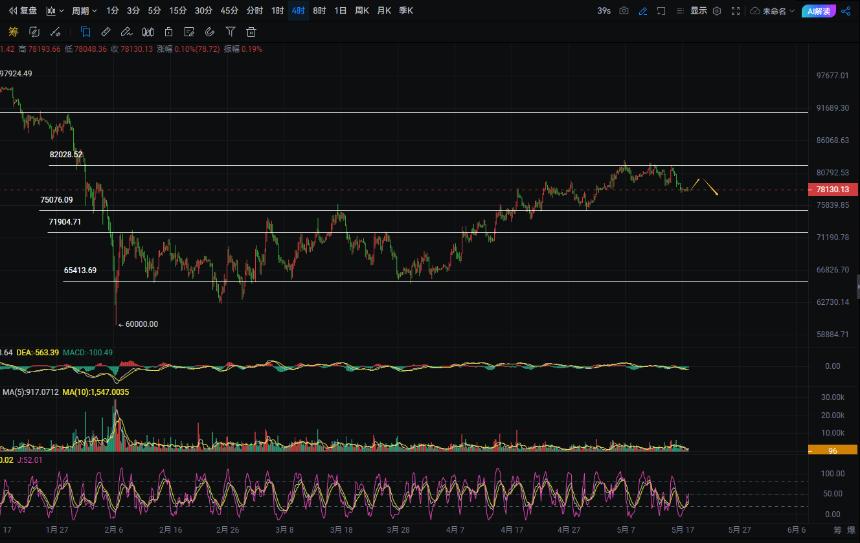Switch to the 周K weekly chart
The width and height of the screenshot is (860, 543).
pyautogui.click(x=362, y=10)
